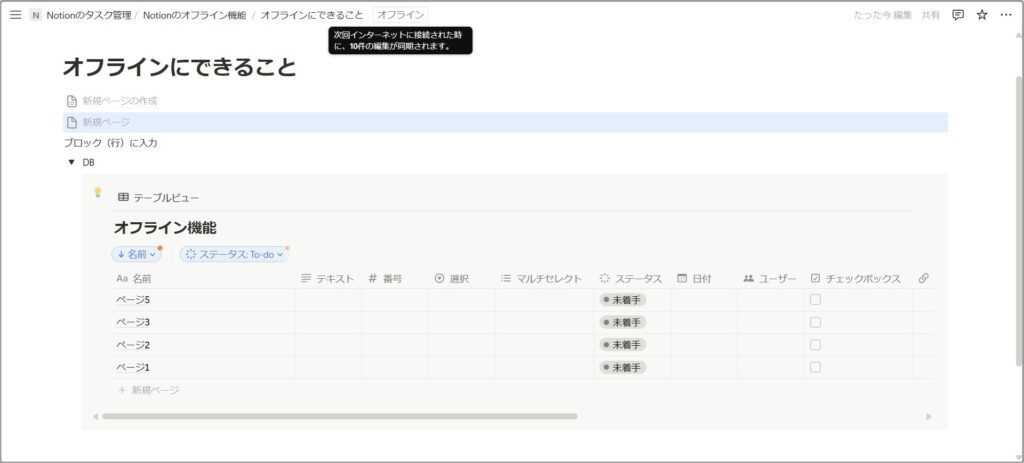Click the lightbulb callout icon

pyautogui.click(x=98, y=192)
